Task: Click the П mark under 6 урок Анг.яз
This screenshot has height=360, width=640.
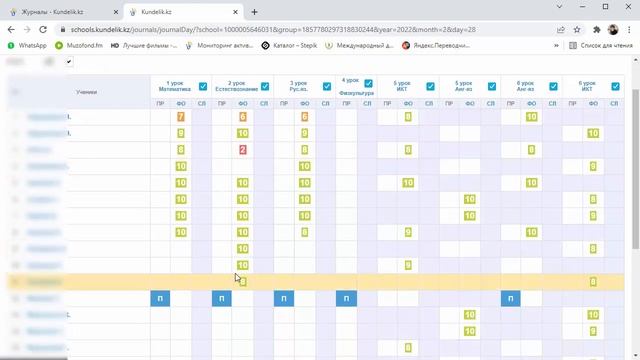Action: pos(511,298)
